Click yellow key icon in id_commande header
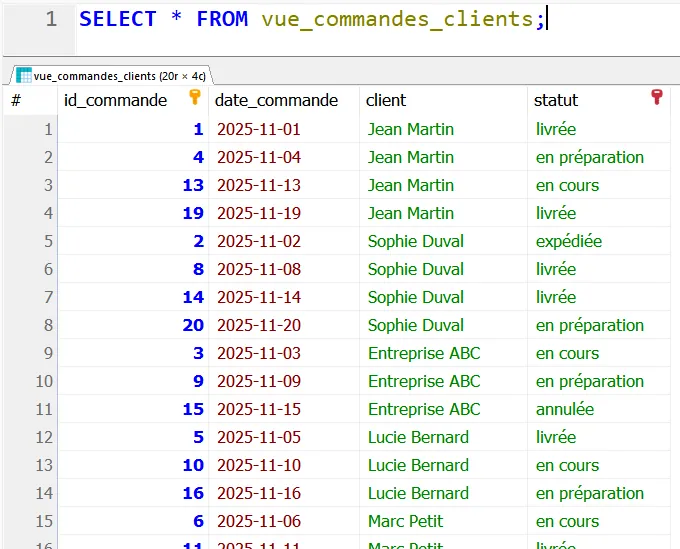The image size is (680, 549). (195, 97)
